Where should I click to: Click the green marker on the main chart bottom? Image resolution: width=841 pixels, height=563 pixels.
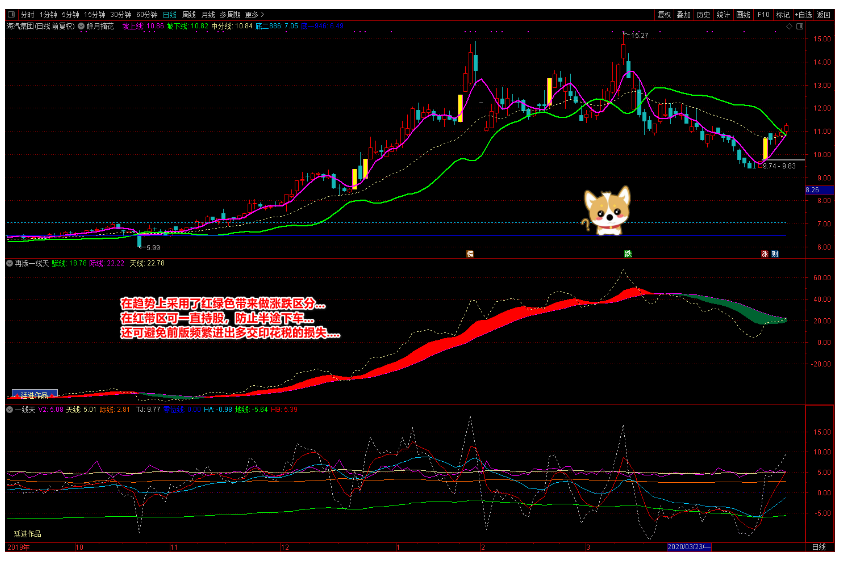click(x=628, y=254)
